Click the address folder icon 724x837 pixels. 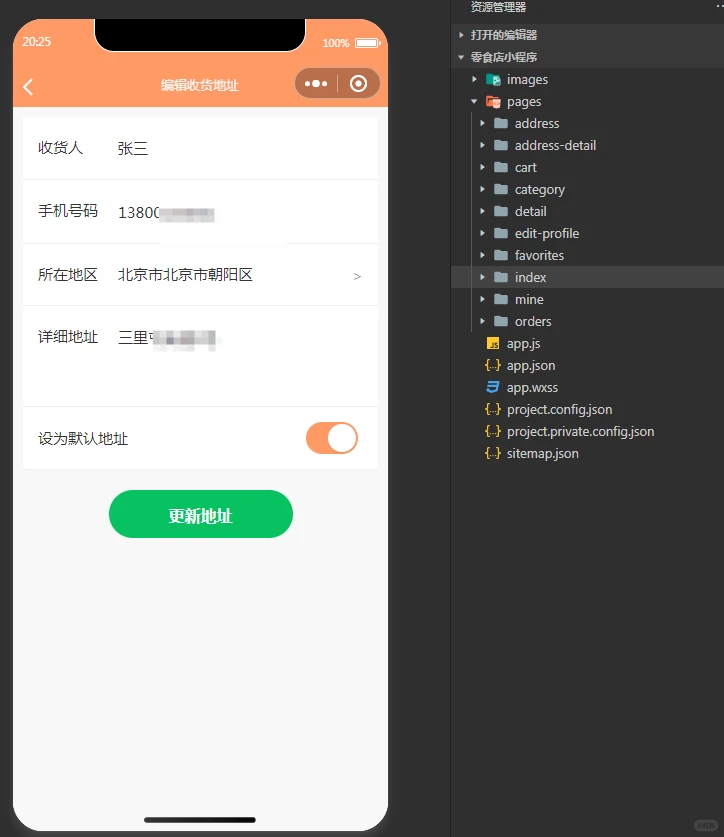pyautogui.click(x=501, y=123)
